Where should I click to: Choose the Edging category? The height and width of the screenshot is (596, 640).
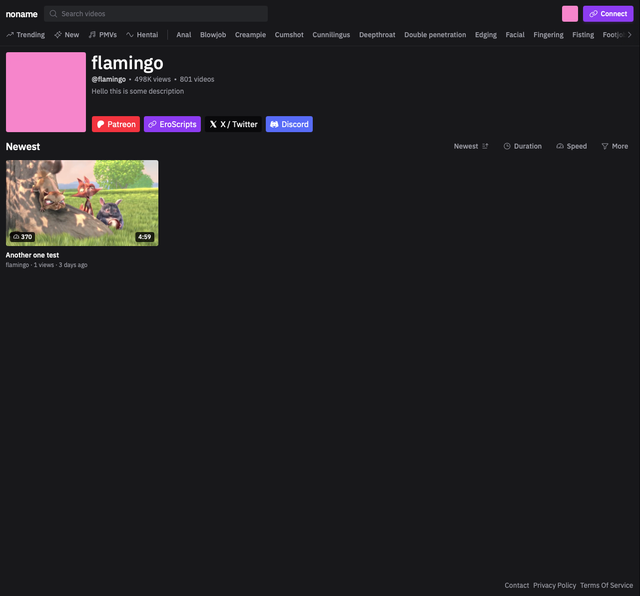click(x=486, y=35)
